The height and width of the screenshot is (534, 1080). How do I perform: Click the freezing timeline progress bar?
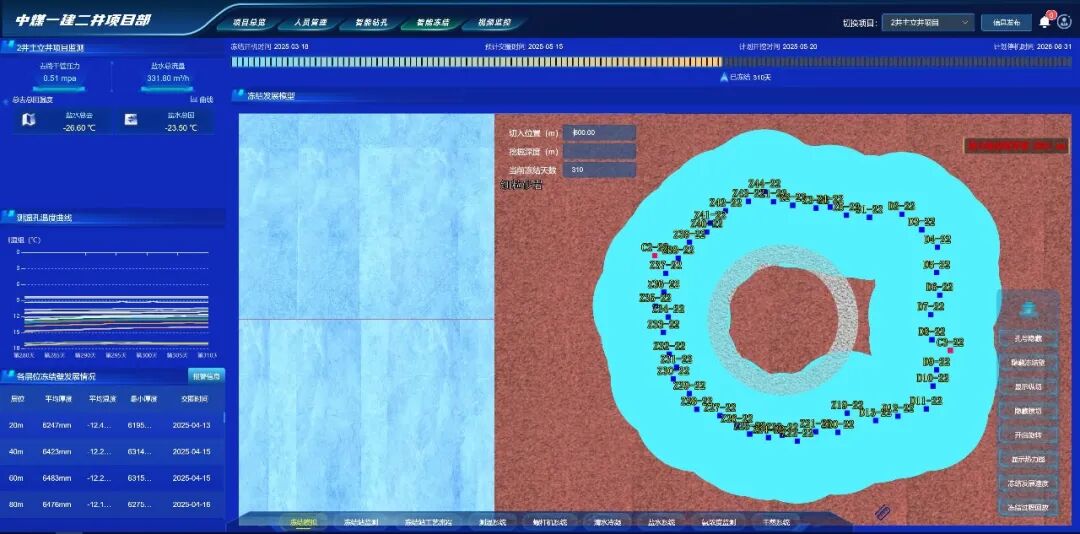(652, 62)
